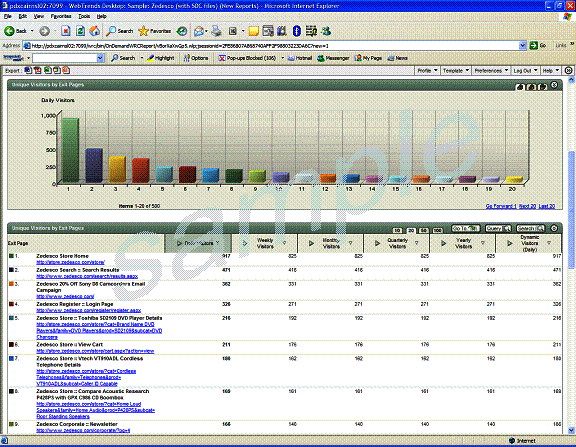Image resolution: width=576 pixels, height=447 pixels.
Task: Open the Tools menu
Action: pyautogui.click(x=84, y=16)
